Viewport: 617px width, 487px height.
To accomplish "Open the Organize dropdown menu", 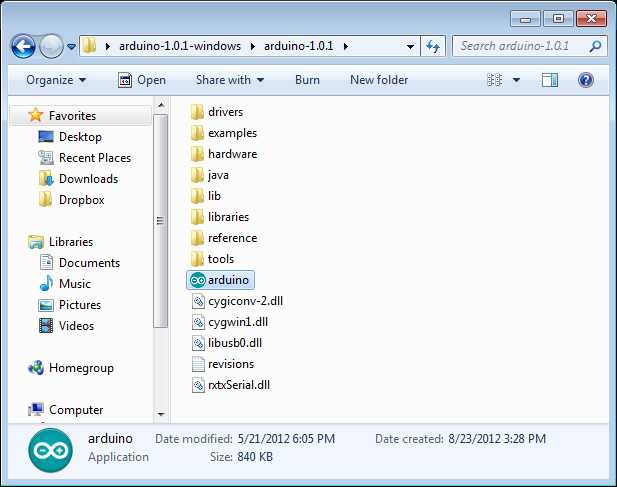I will pos(56,80).
